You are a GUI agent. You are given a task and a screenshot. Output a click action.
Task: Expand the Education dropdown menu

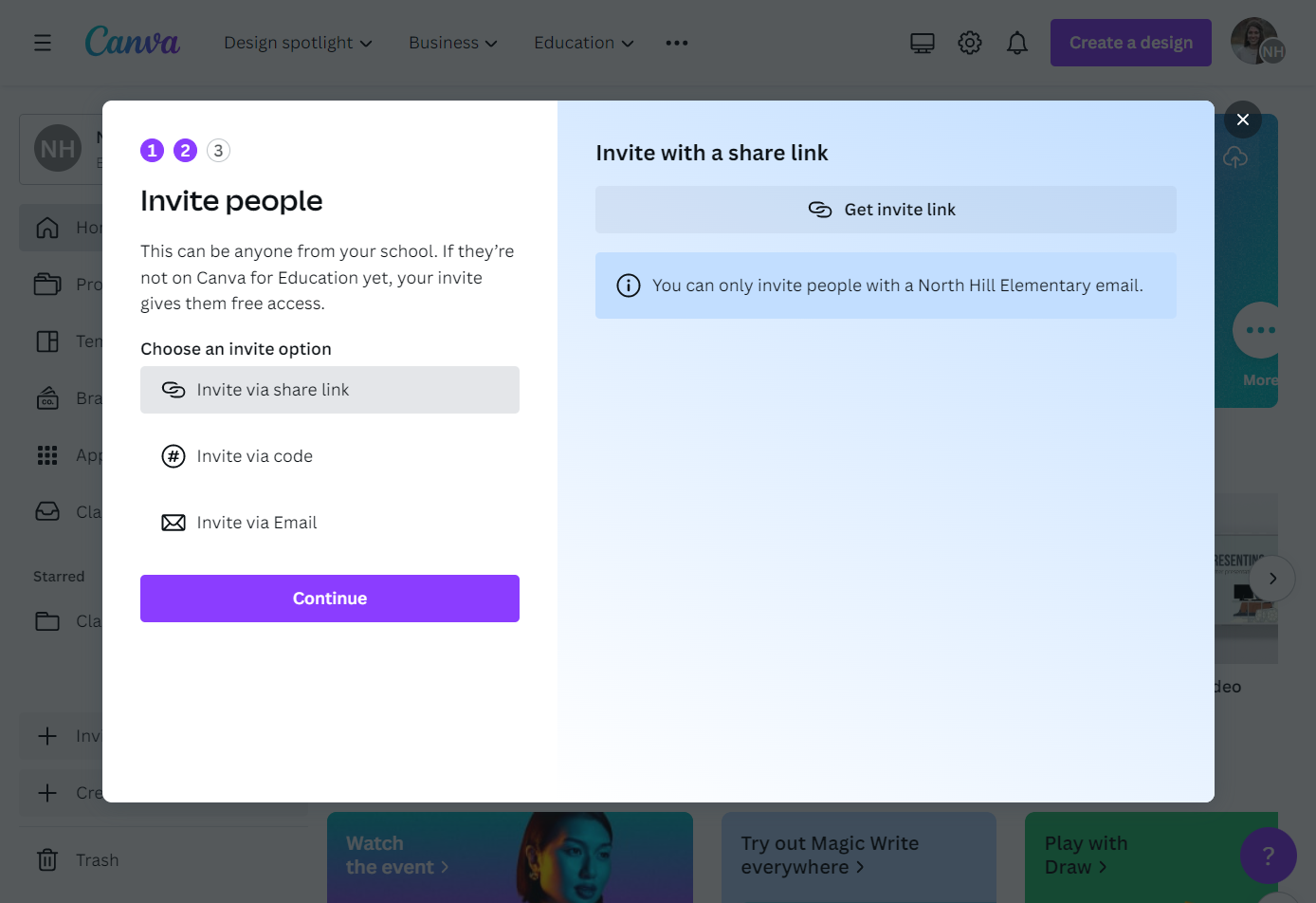pyautogui.click(x=584, y=43)
